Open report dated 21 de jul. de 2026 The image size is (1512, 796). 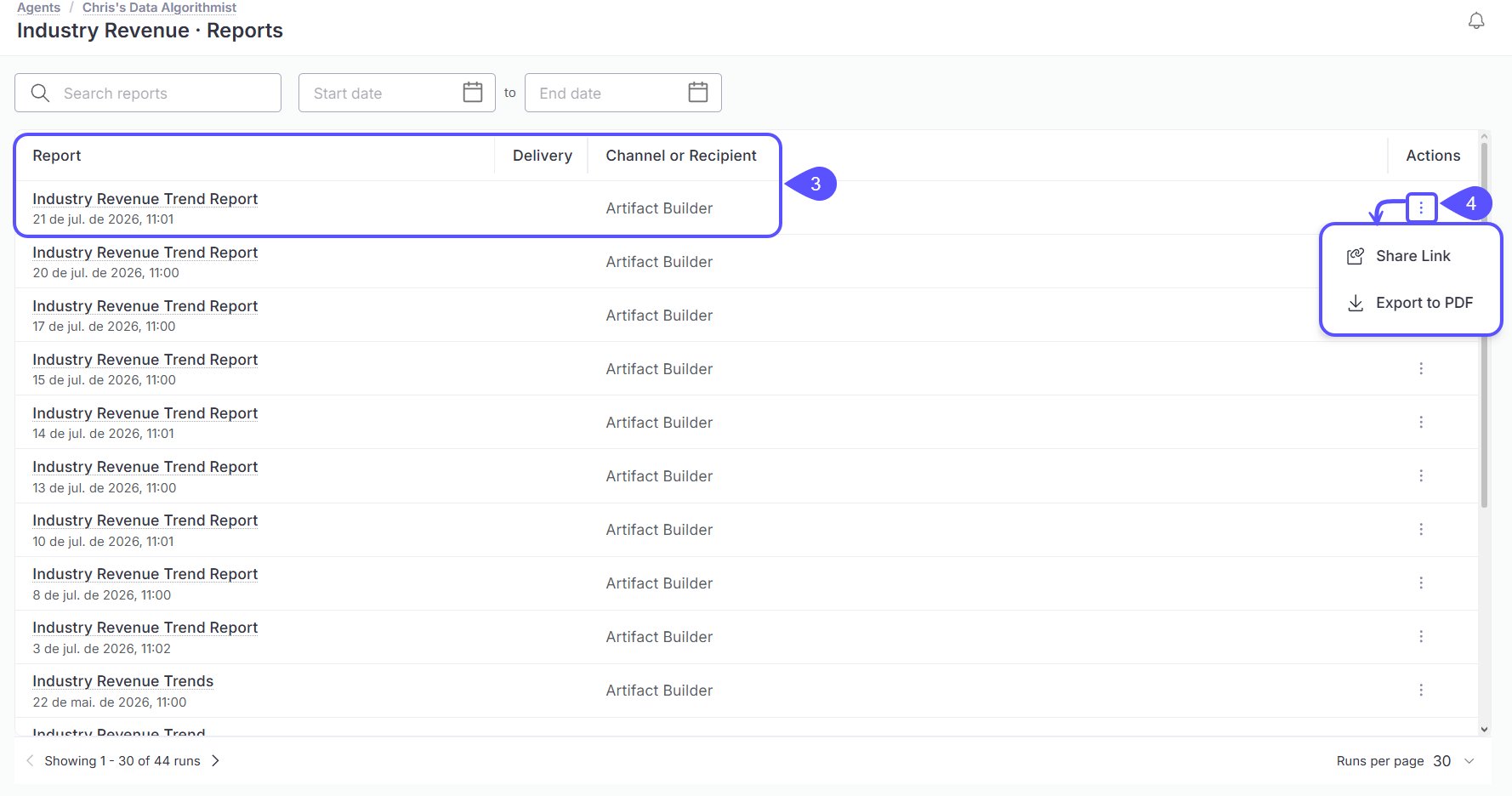click(145, 199)
